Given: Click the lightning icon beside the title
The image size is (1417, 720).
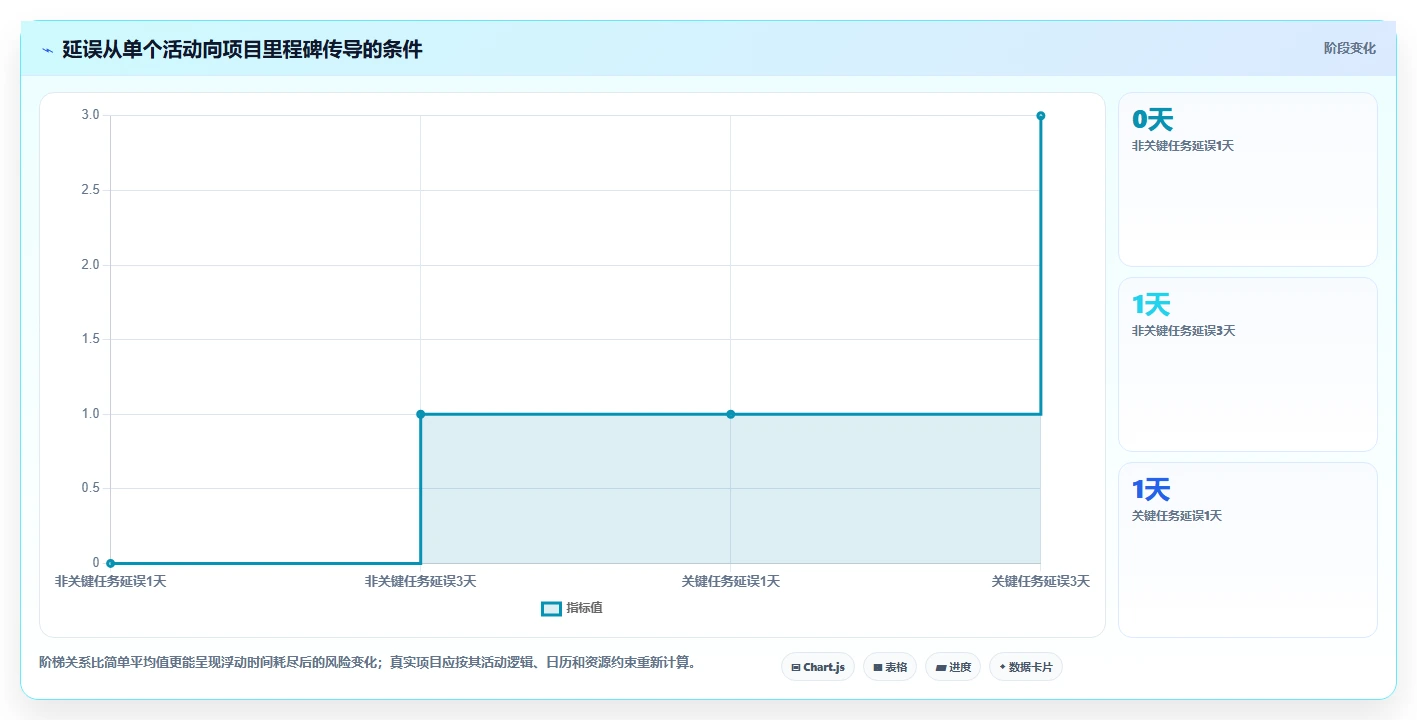Looking at the screenshot, I should click(x=47, y=50).
